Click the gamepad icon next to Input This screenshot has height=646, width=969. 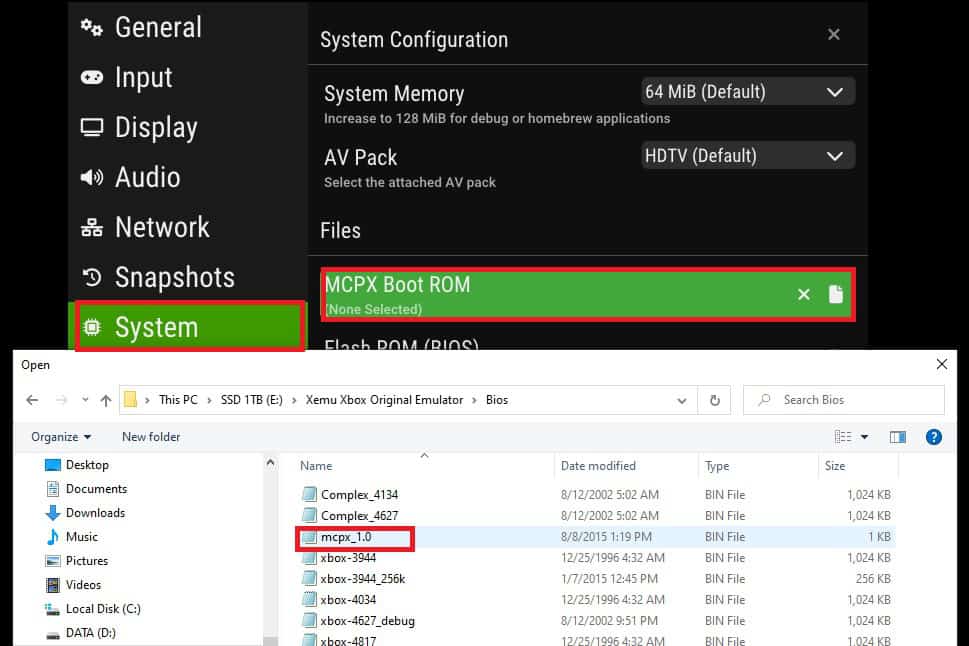tap(91, 77)
